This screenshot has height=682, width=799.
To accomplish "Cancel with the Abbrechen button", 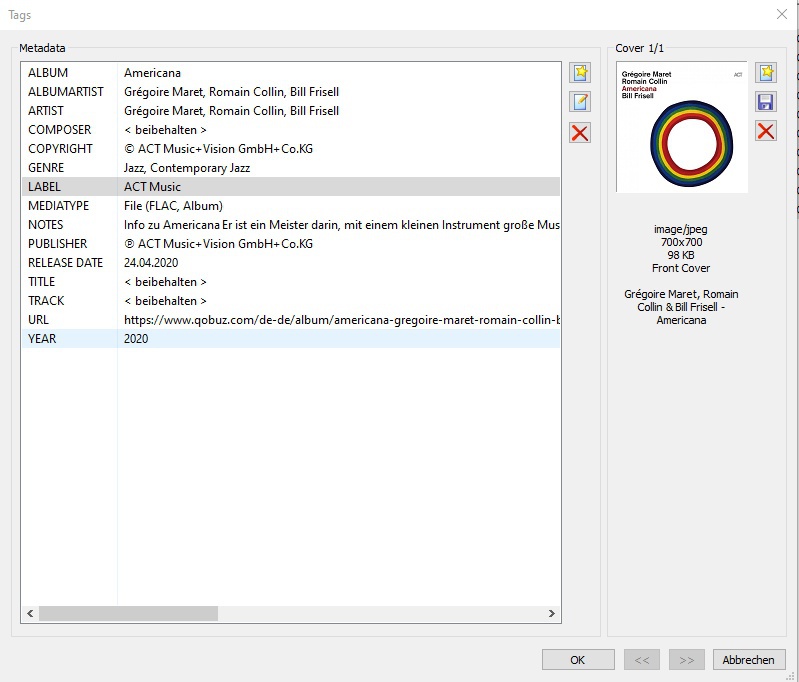I will coord(748,660).
